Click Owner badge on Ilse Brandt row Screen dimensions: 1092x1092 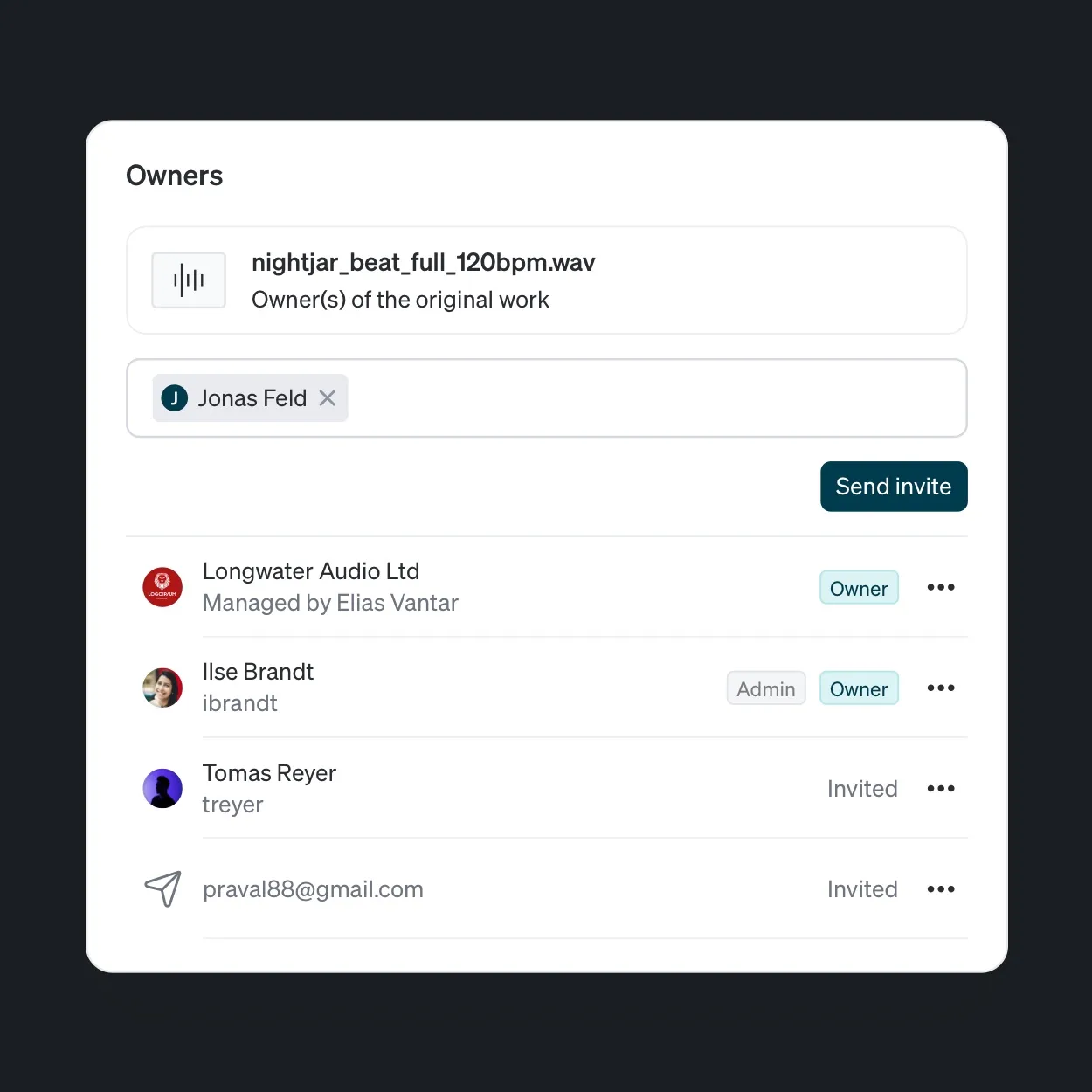click(x=859, y=688)
